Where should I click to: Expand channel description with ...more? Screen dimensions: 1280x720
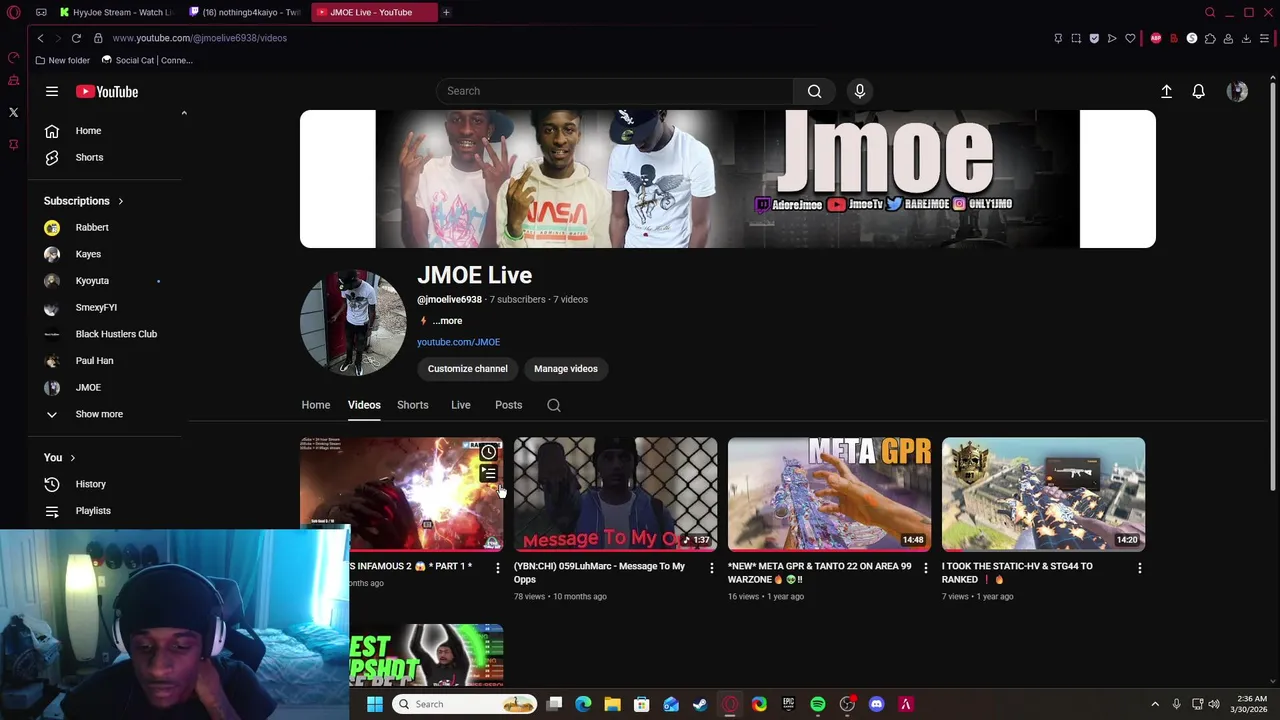click(447, 321)
